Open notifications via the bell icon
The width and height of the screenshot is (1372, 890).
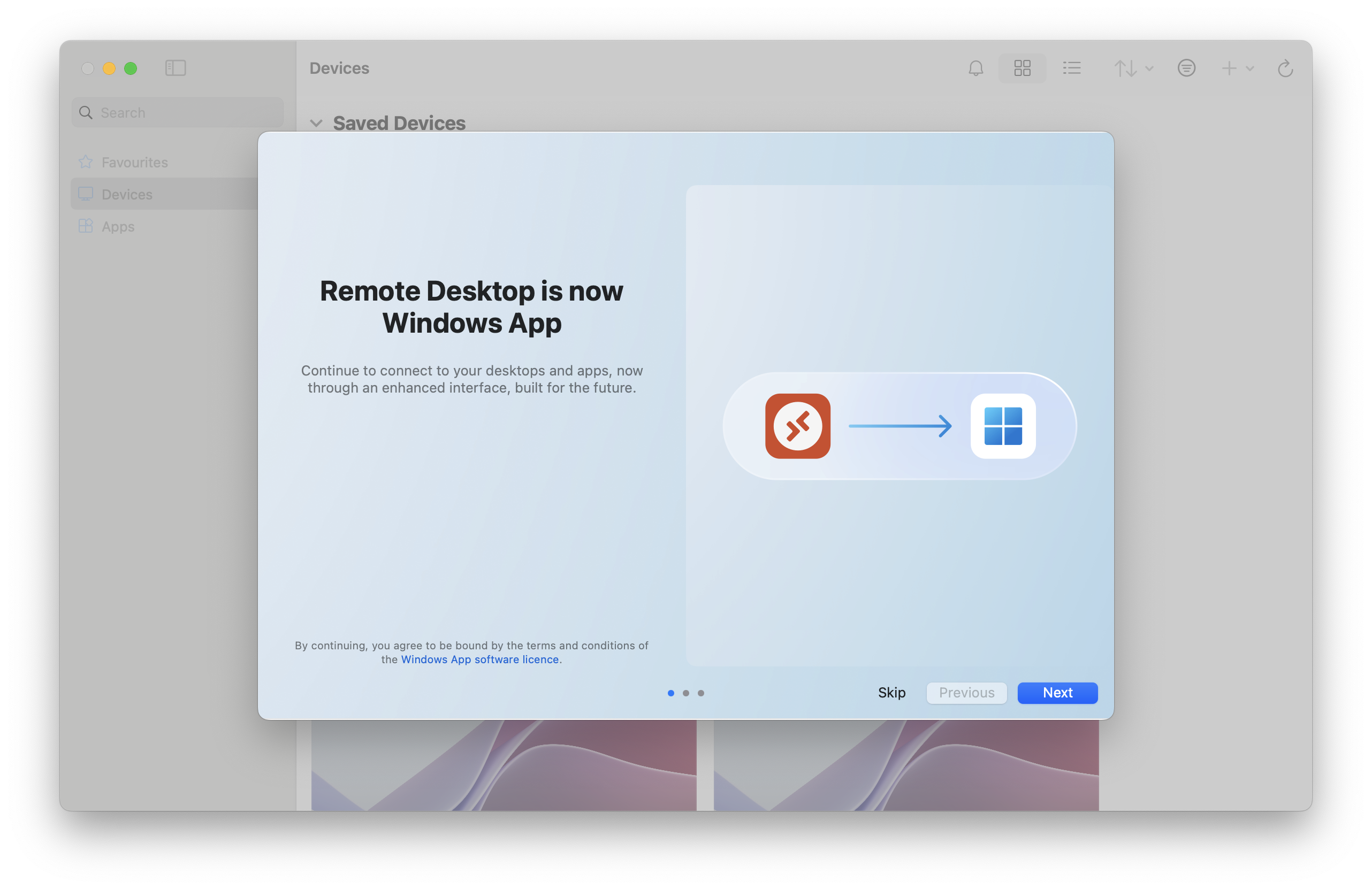point(976,68)
